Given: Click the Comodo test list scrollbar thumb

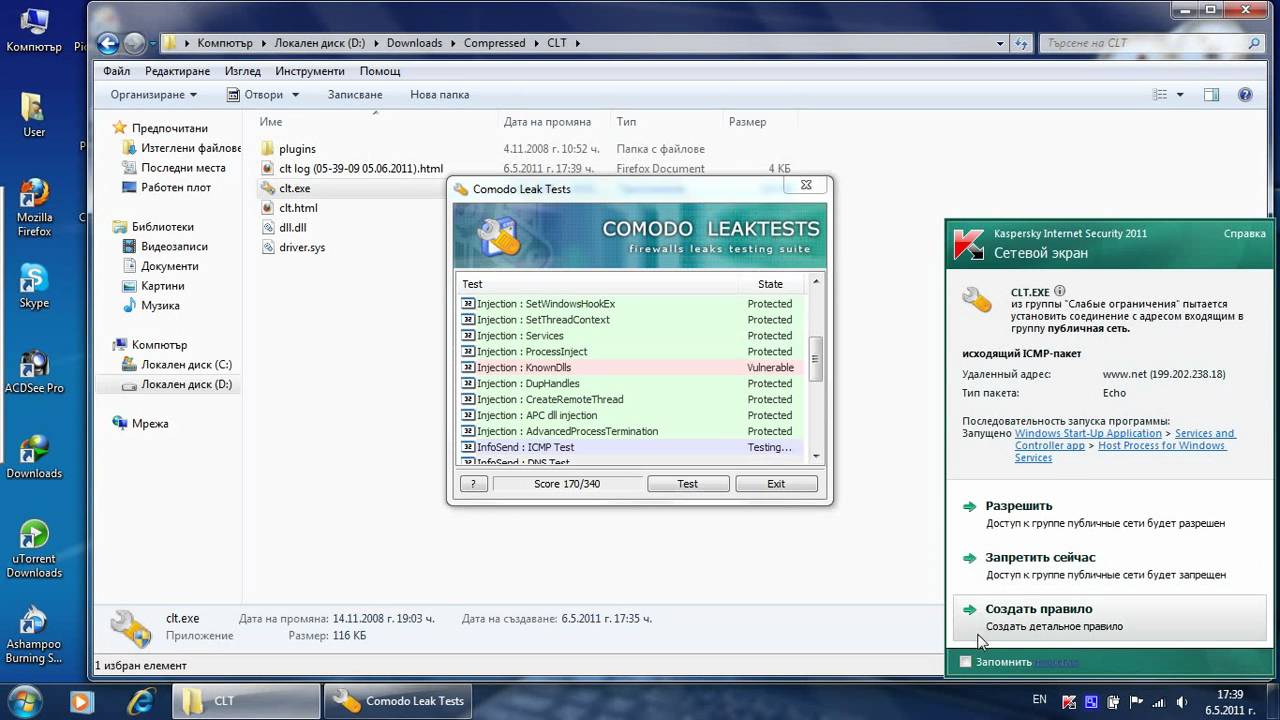Looking at the screenshot, I should click(x=815, y=358).
